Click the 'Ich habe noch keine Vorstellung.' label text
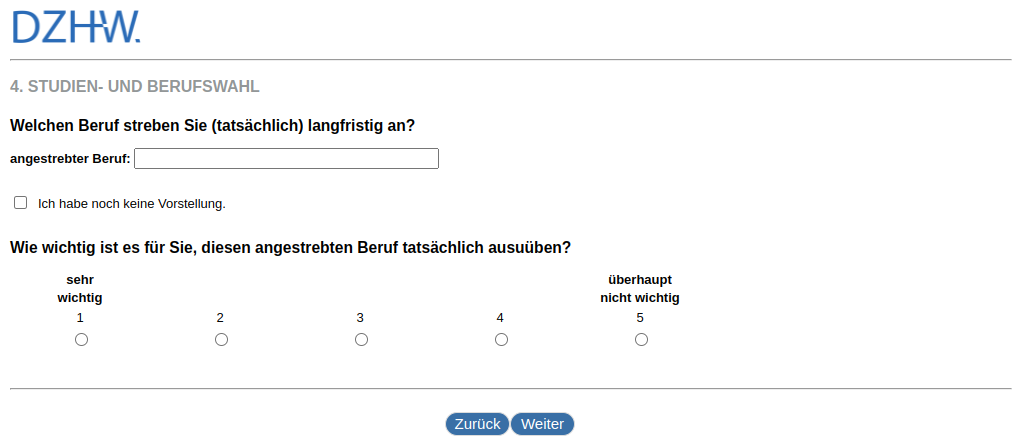Viewport: 1021px width, 445px height. pyautogui.click(x=132, y=204)
